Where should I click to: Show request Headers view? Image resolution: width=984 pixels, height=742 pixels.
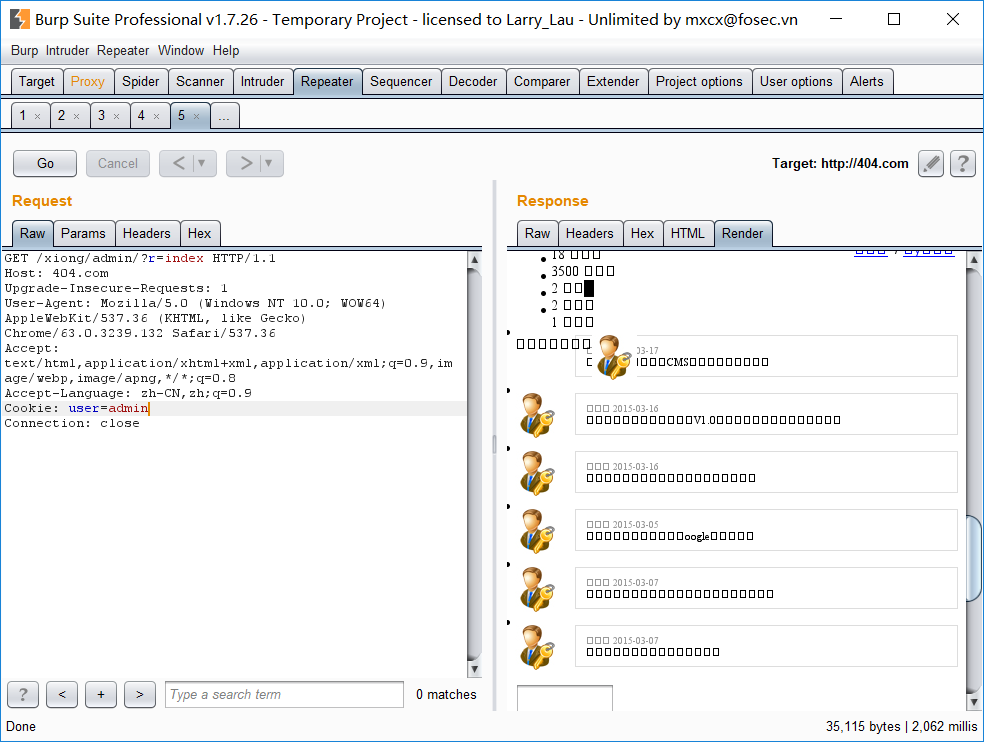[147, 234]
